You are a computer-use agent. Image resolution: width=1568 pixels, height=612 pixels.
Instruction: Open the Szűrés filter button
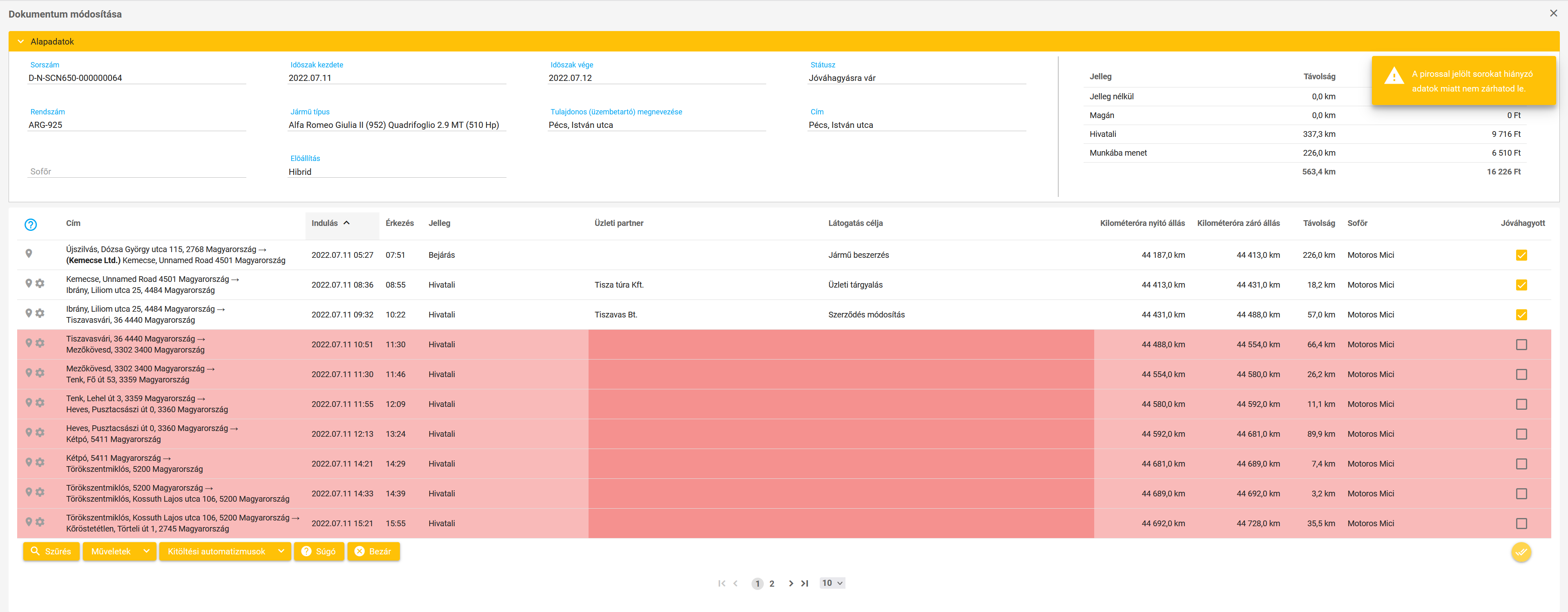pos(51,552)
